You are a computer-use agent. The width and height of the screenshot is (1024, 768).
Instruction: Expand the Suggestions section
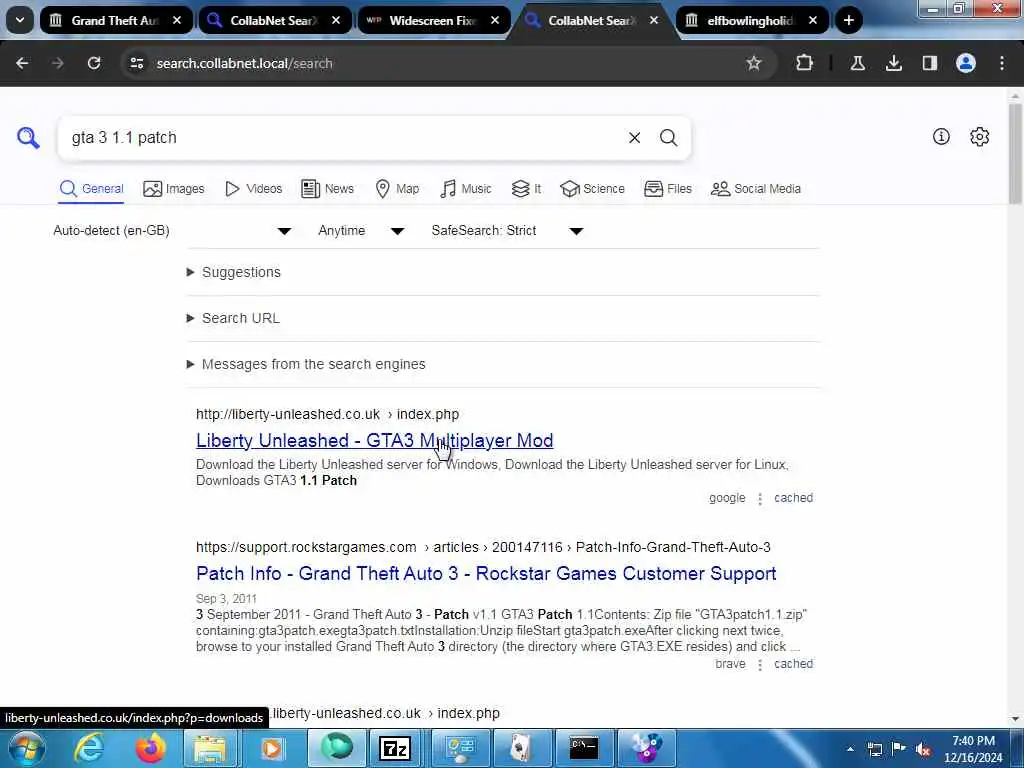[x=234, y=272]
